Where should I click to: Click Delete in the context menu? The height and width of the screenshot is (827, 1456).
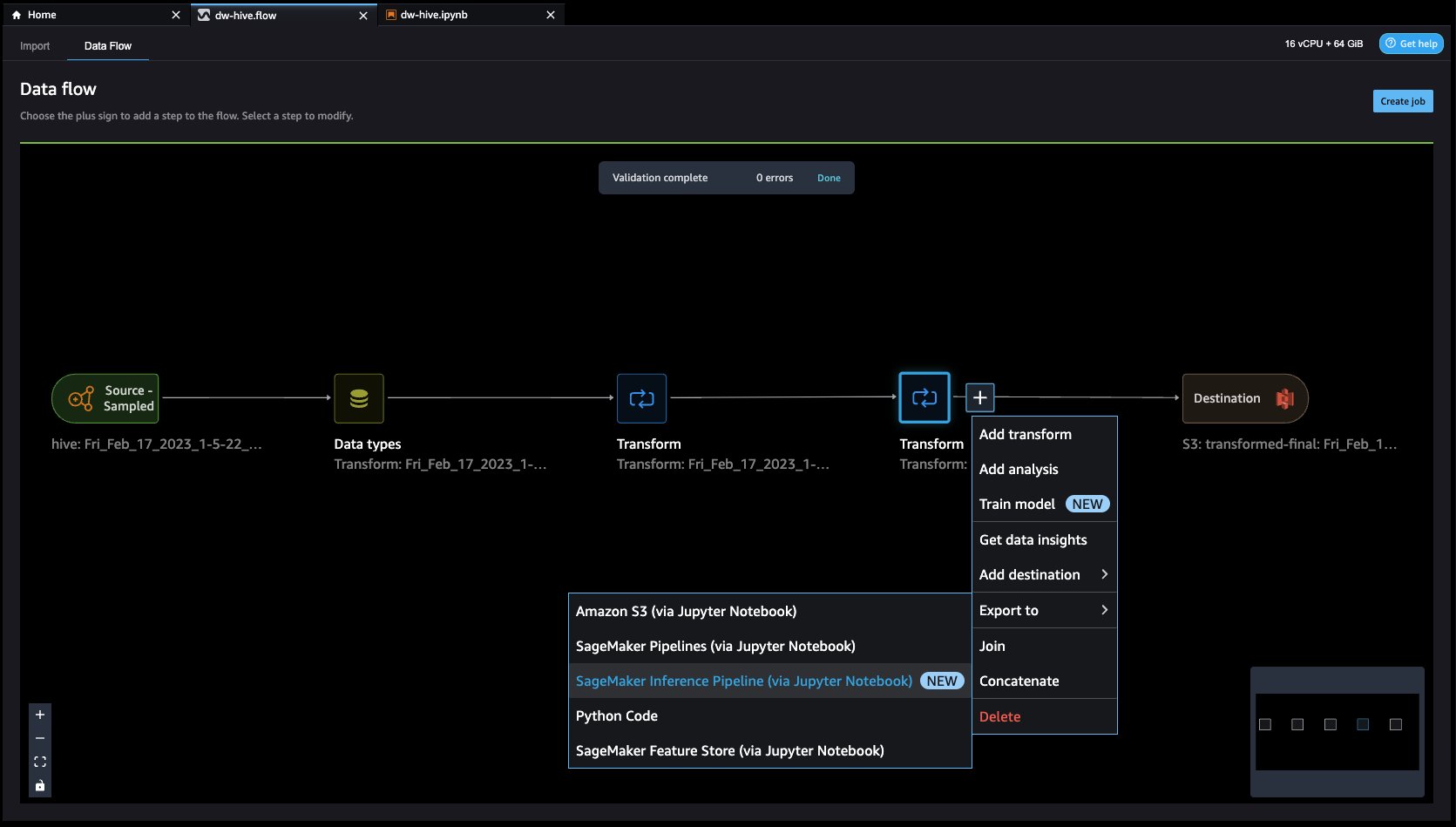pos(1044,716)
